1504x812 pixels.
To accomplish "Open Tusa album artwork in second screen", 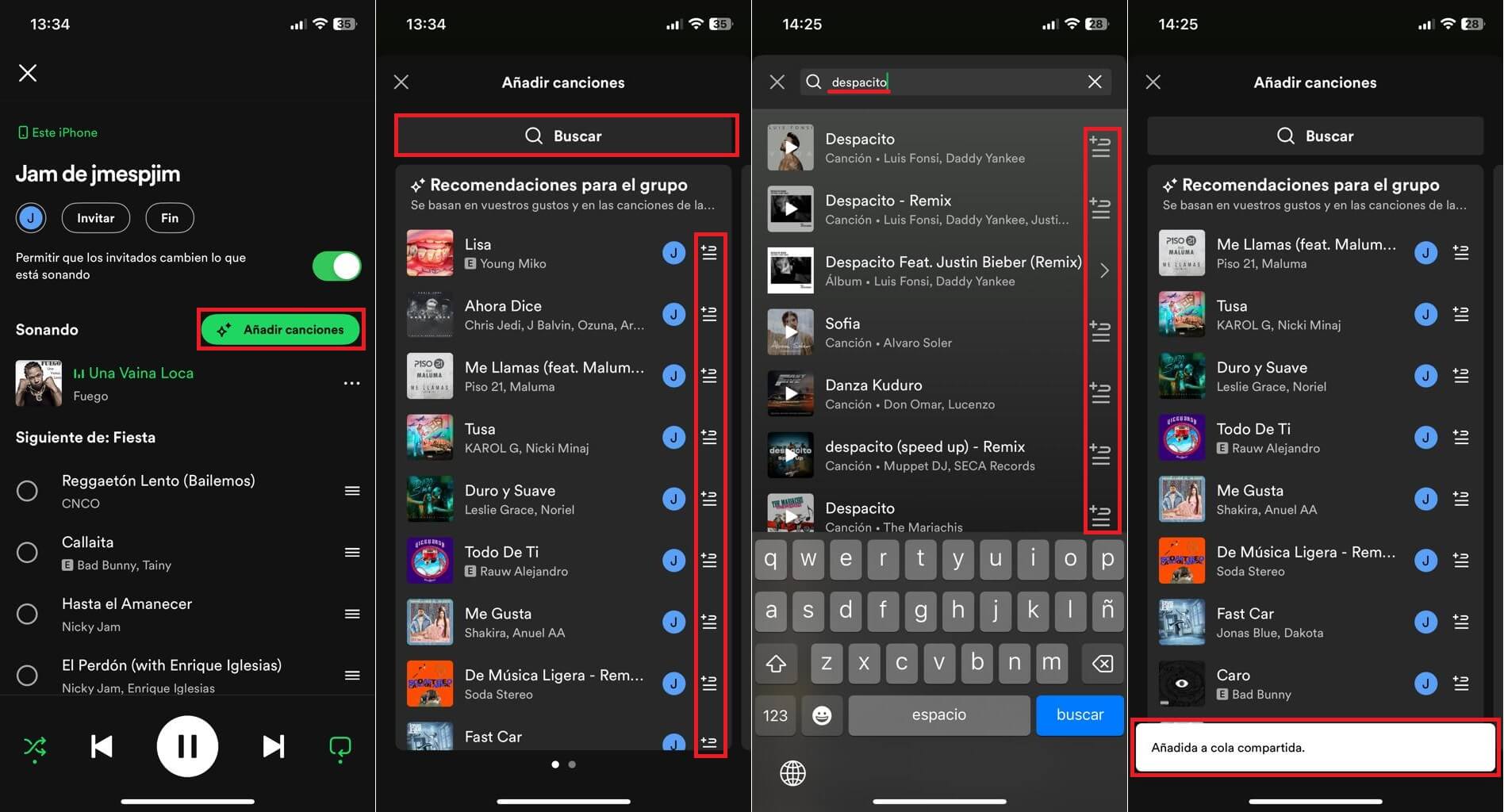I will click(430, 437).
